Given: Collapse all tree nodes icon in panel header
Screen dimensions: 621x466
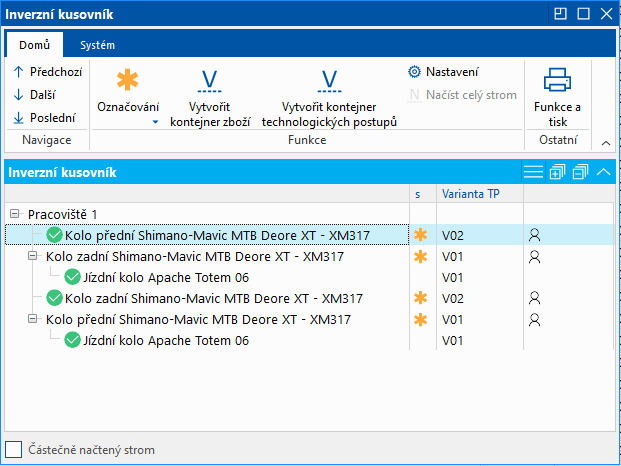Looking at the screenshot, I should [x=581, y=173].
